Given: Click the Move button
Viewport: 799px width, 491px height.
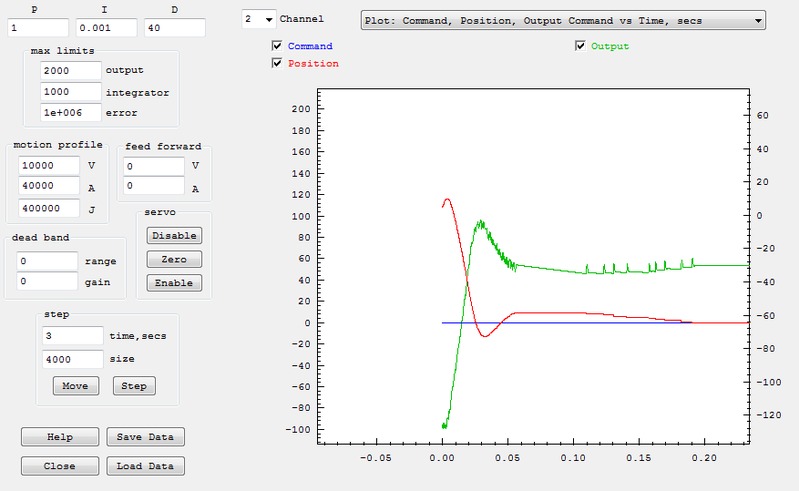Looking at the screenshot, I should pos(75,386).
